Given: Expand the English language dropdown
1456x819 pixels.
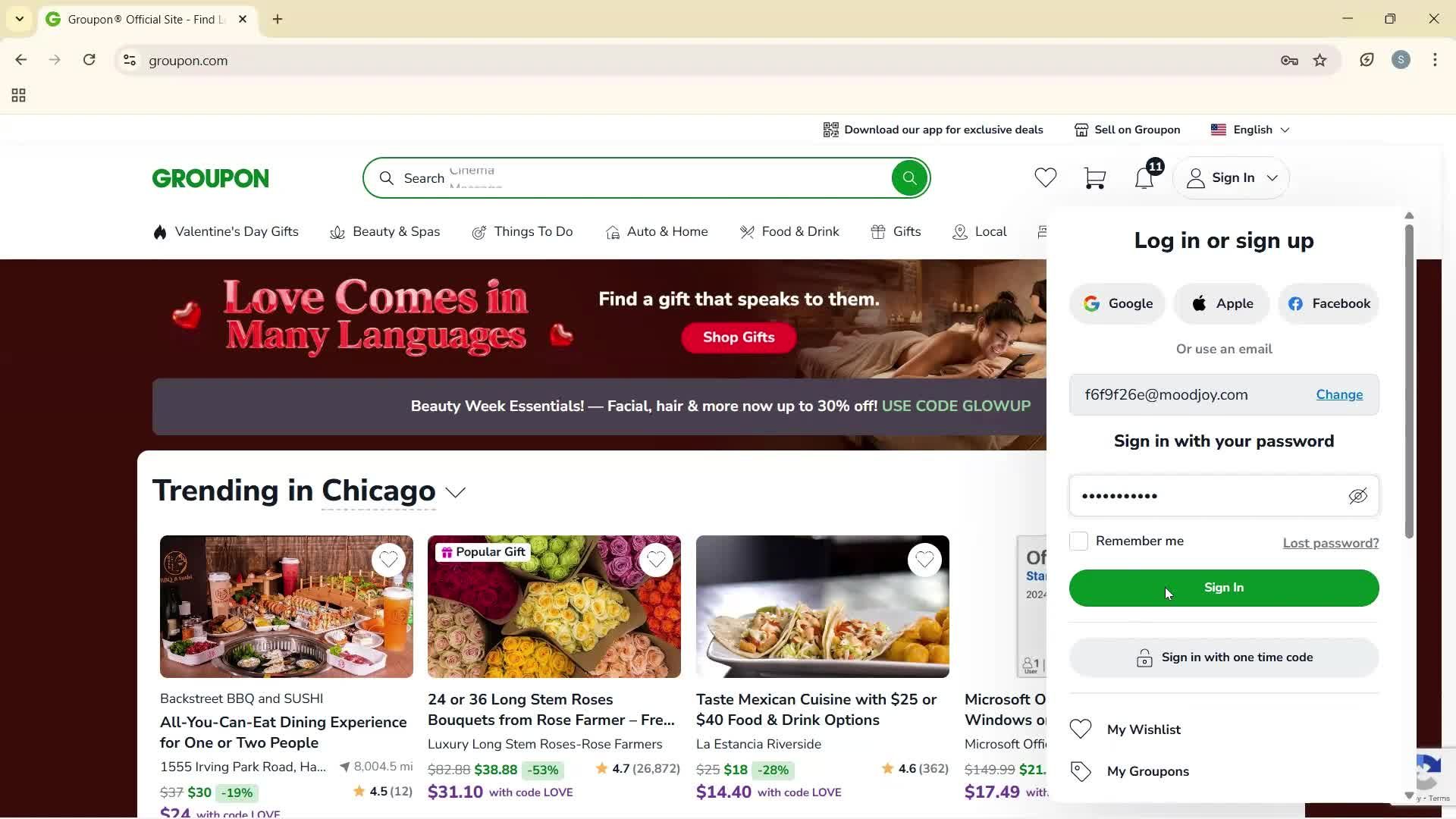Looking at the screenshot, I should [x=1251, y=130].
